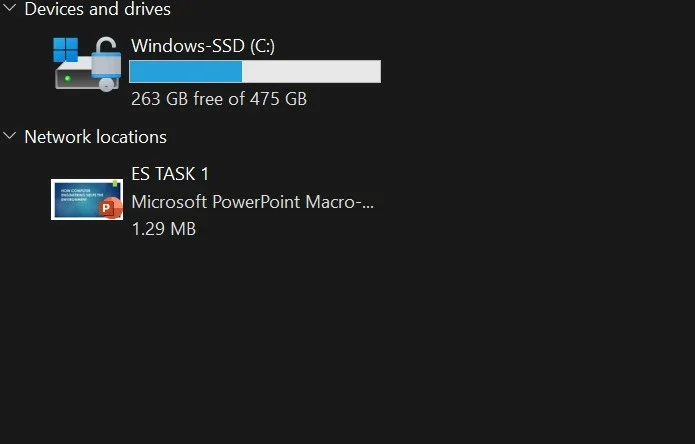
Task: Collapse the Devices and drives section chevron
Action: coord(9,8)
